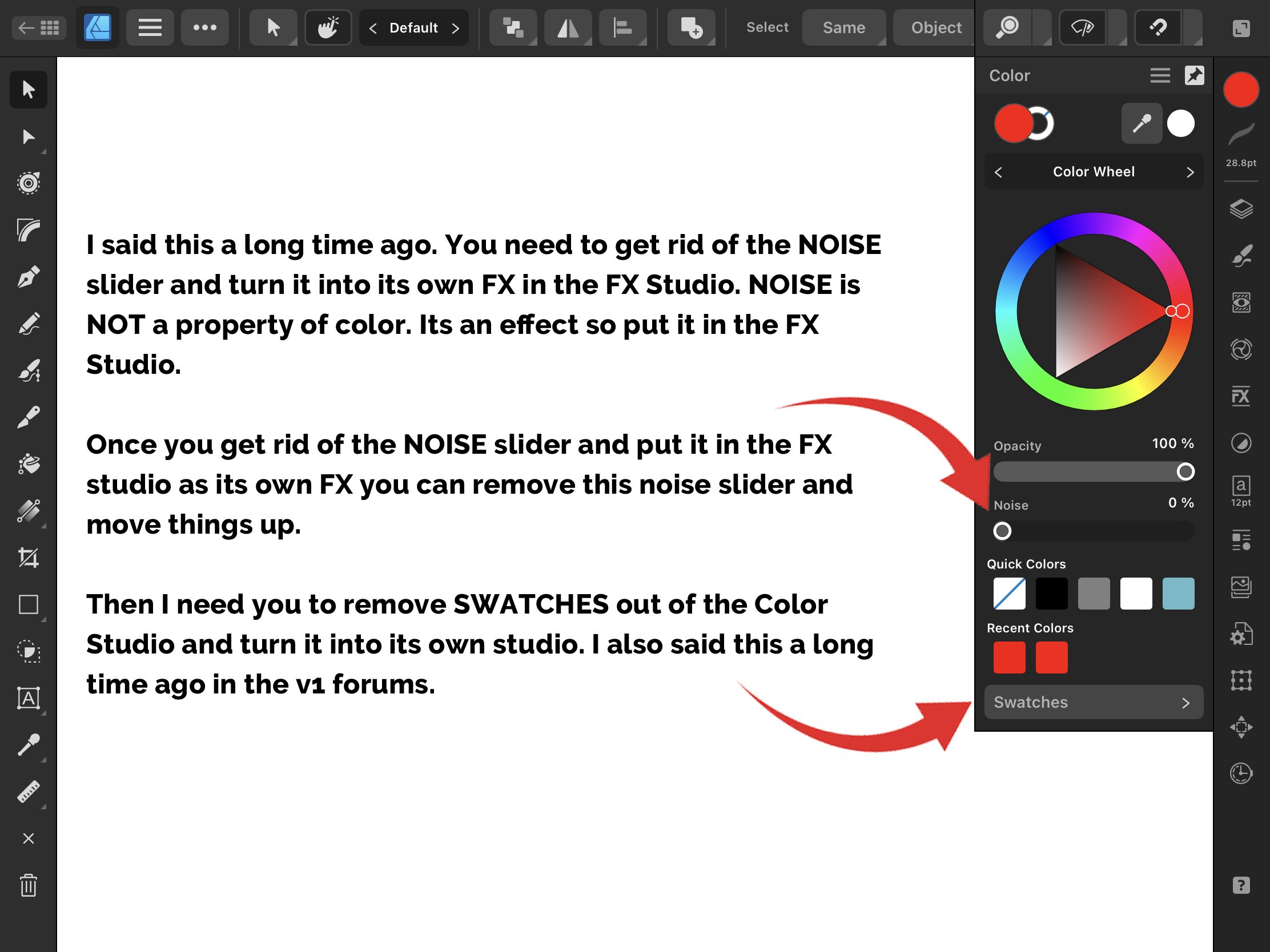Open the Color panel hamburger menu

click(x=1160, y=75)
